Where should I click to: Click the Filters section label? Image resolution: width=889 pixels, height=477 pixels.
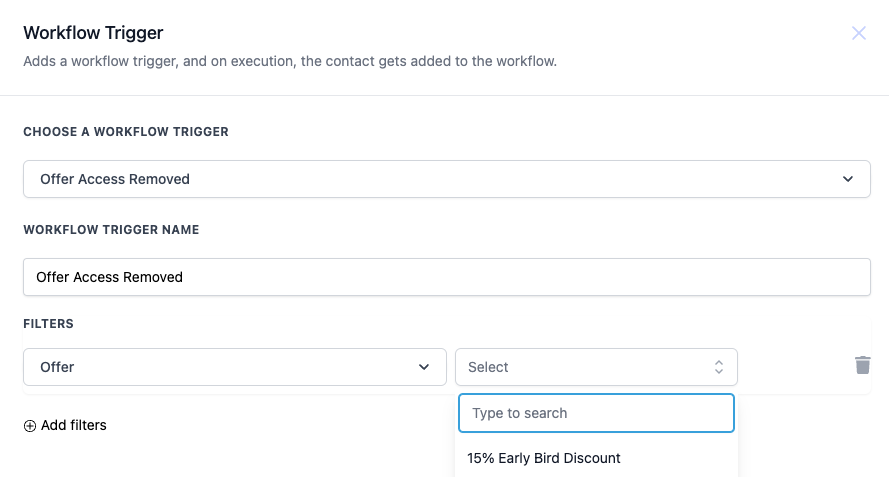[48, 324]
